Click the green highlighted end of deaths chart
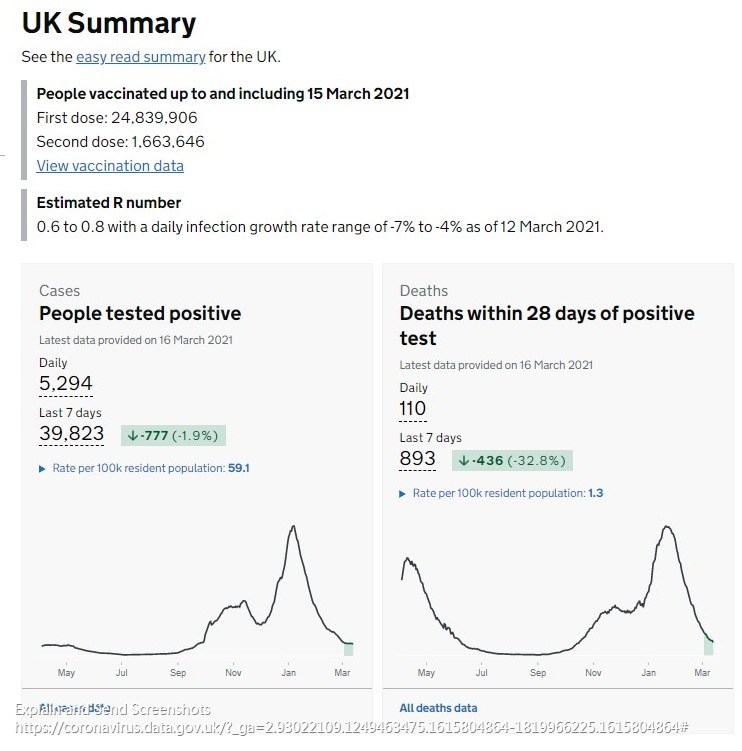This screenshot has height=751, width=742. [x=708, y=645]
